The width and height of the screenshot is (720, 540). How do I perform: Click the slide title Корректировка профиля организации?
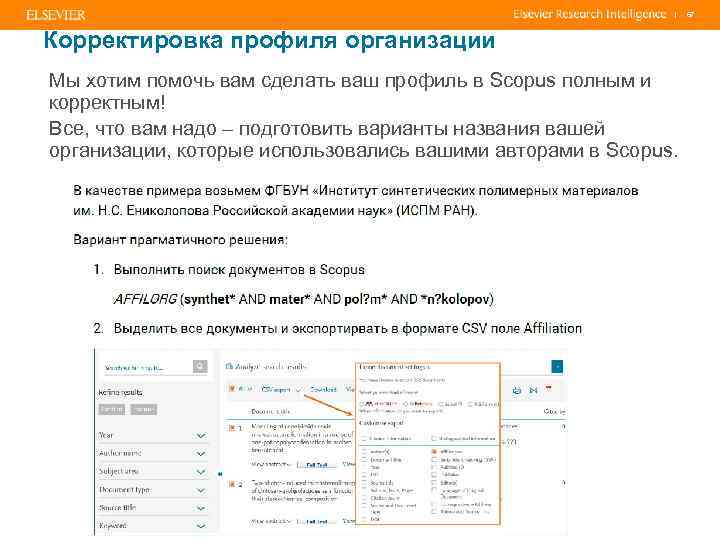270,40
